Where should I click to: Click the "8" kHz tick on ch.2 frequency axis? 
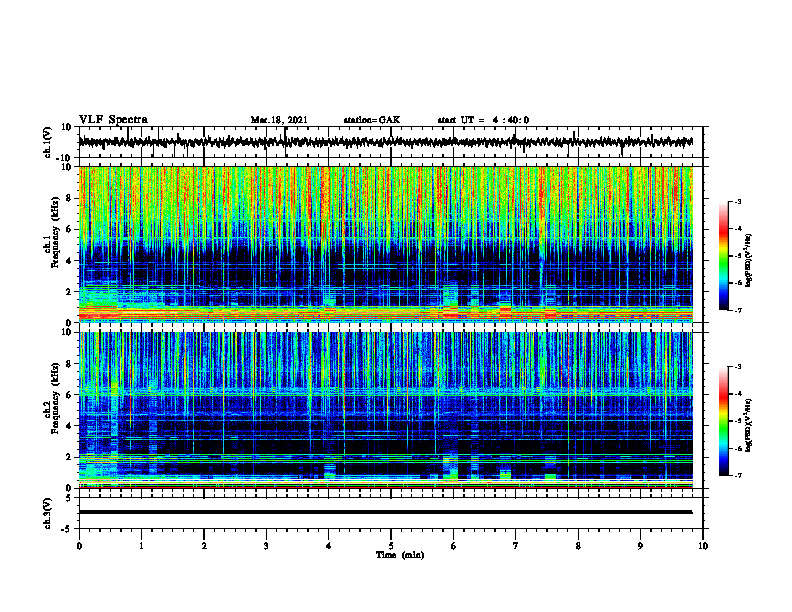click(x=71, y=364)
